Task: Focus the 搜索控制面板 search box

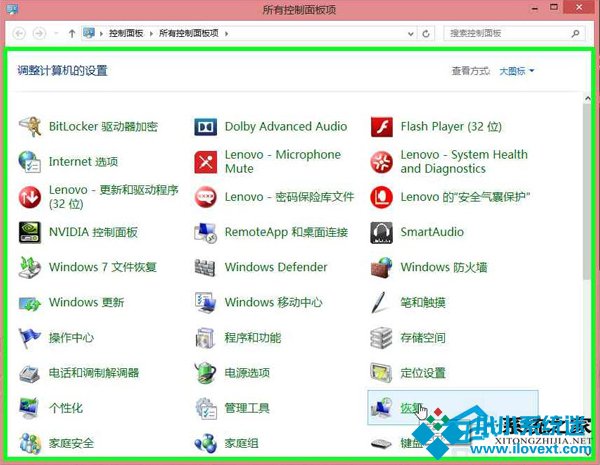Action: click(515, 34)
